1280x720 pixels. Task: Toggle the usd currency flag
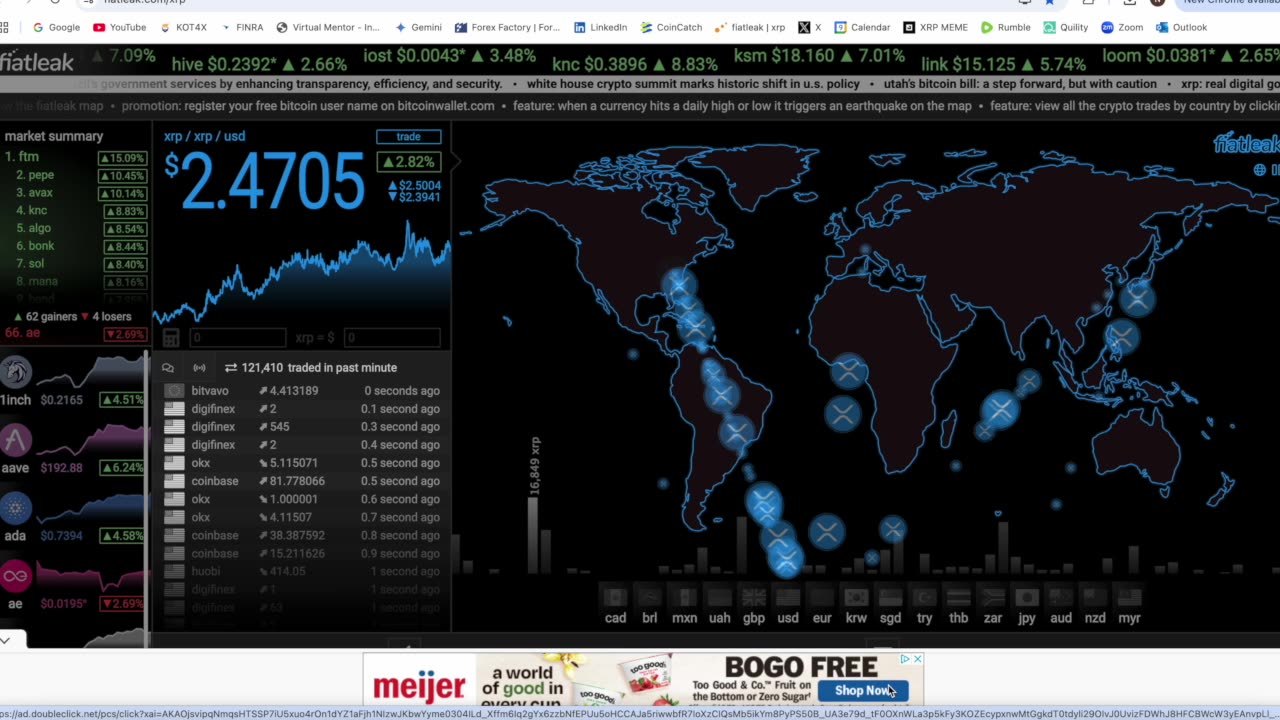(788, 597)
